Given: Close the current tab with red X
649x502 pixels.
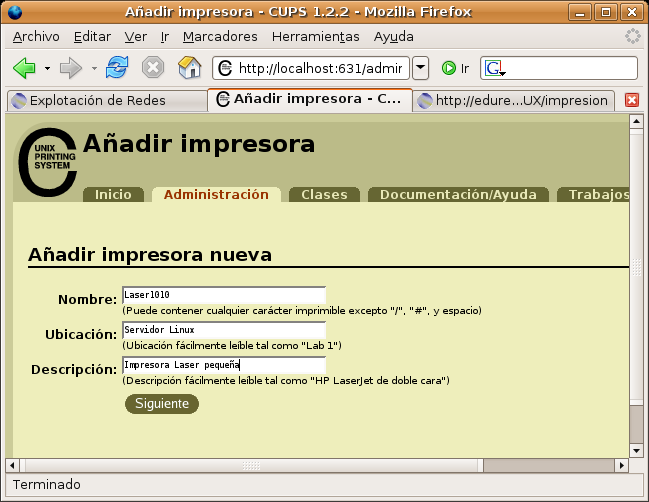Looking at the screenshot, I should coord(632,100).
